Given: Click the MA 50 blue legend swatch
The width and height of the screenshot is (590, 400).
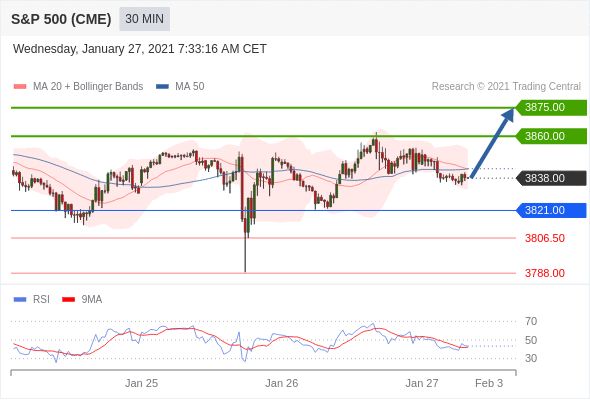Looking at the screenshot, I should [163, 87].
